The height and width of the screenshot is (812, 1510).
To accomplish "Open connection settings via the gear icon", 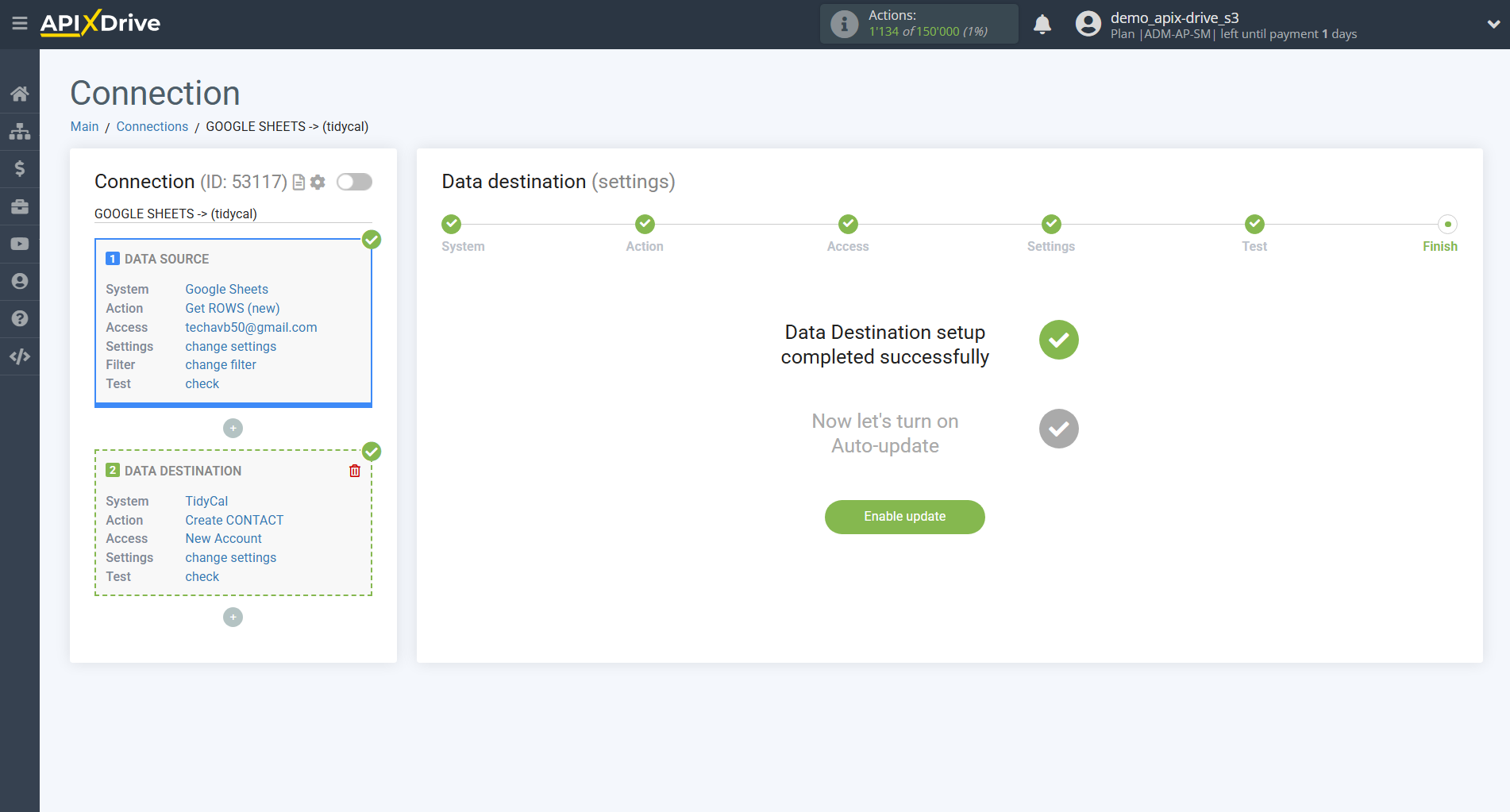I will [317, 182].
